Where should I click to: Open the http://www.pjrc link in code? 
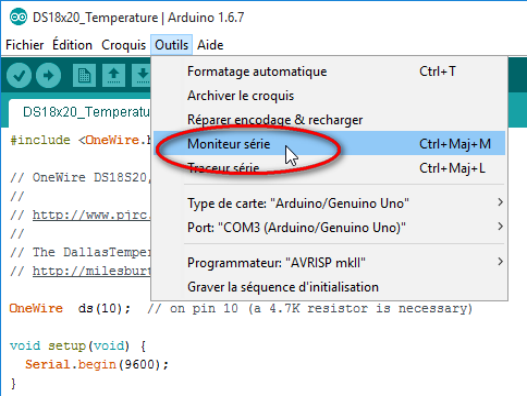click(91, 215)
